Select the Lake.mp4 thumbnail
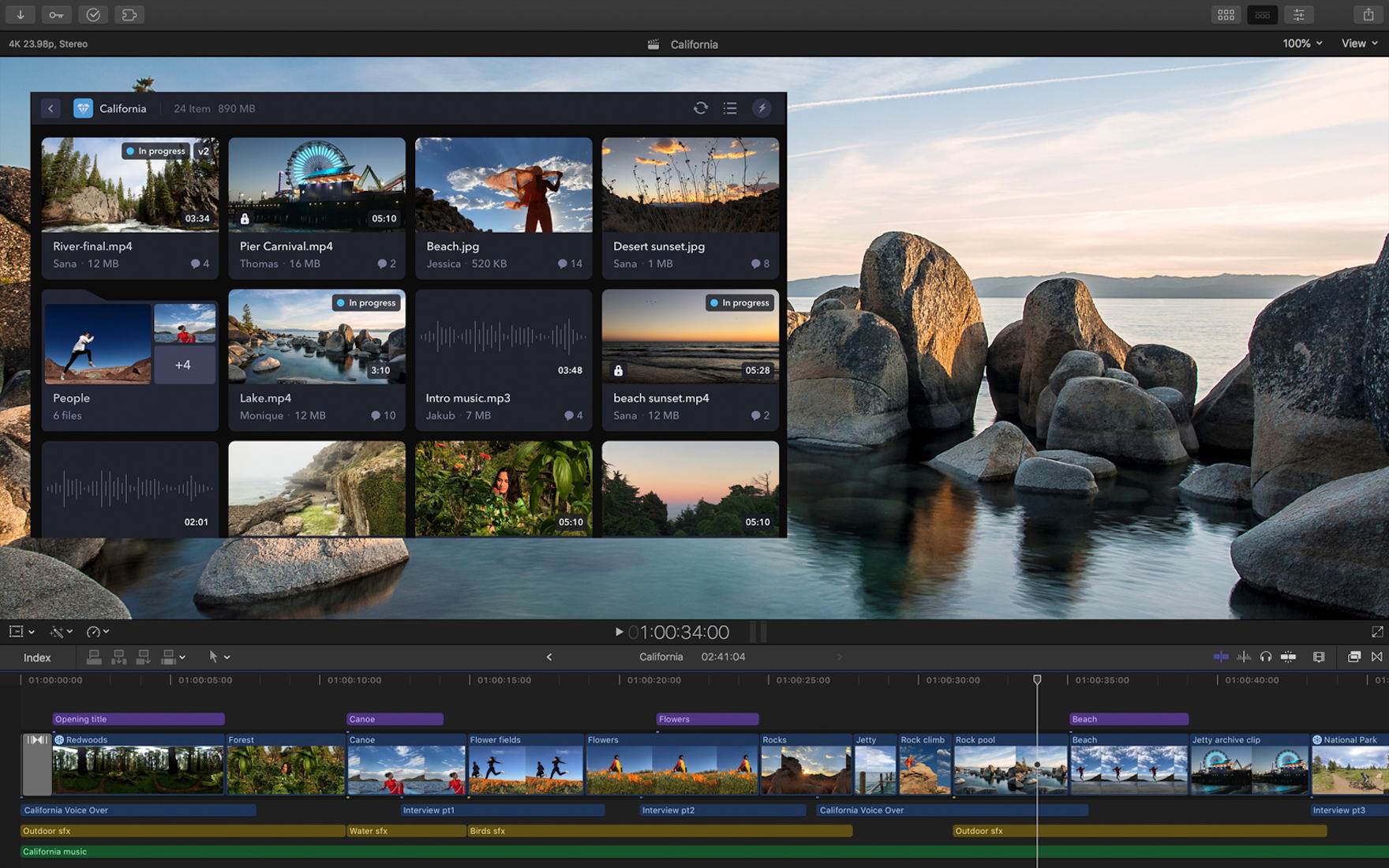The height and width of the screenshot is (868, 1389). click(316, 338)
